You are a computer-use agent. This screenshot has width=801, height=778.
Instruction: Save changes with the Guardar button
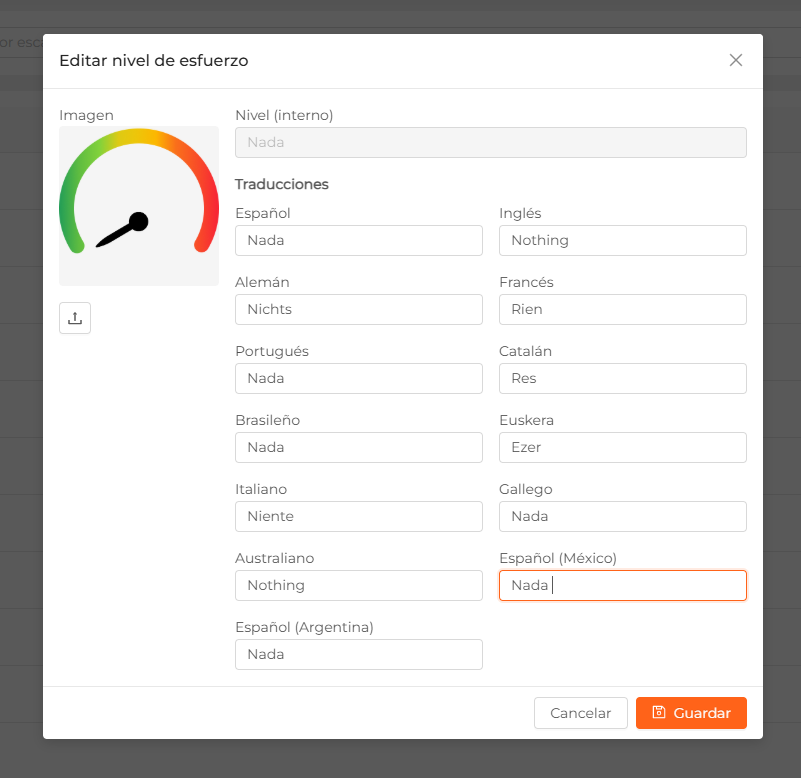pos(691,713)
